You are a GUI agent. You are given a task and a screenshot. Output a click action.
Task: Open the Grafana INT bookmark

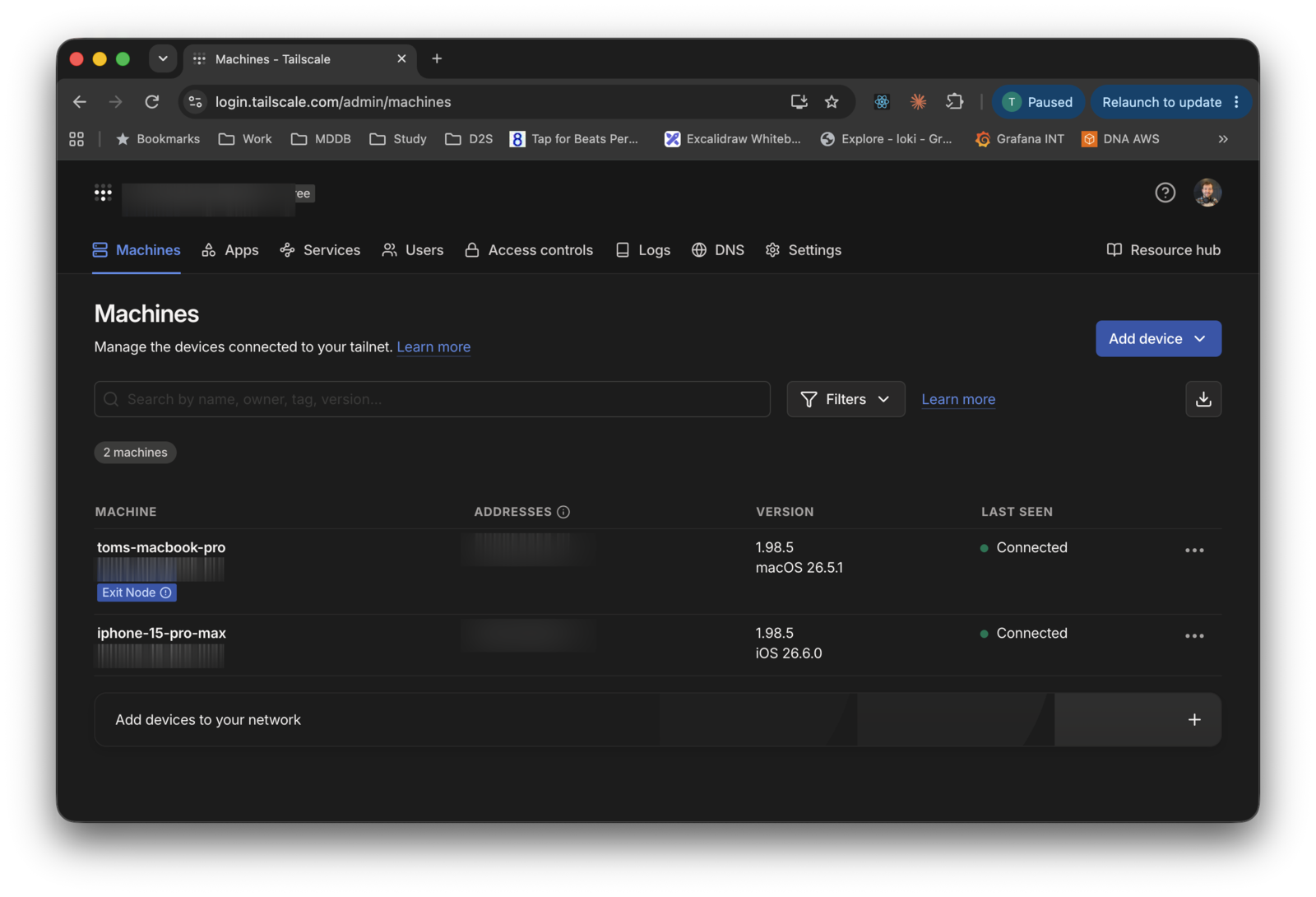point(1020,139)
